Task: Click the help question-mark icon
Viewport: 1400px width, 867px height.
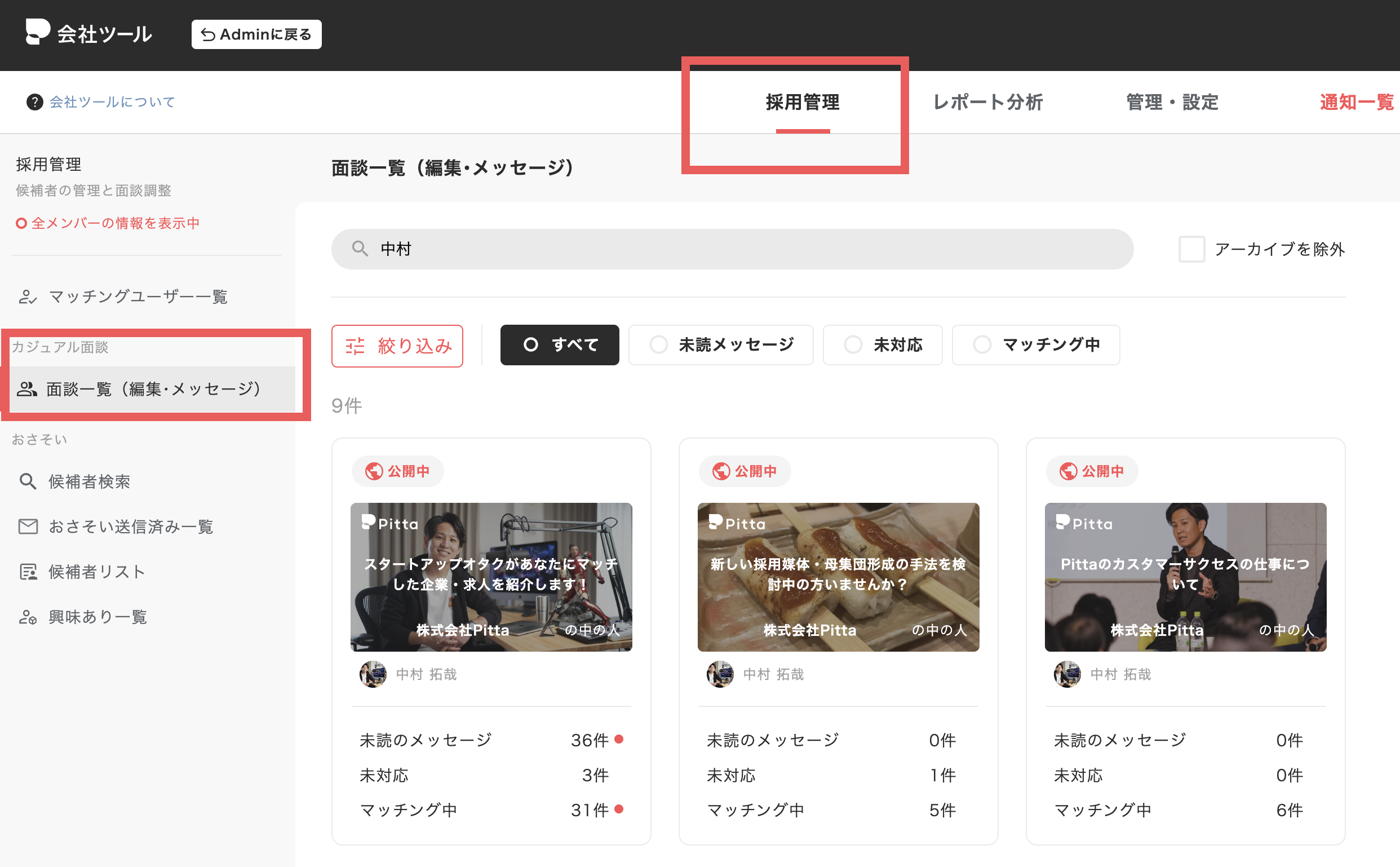Action: coord(35,102)
